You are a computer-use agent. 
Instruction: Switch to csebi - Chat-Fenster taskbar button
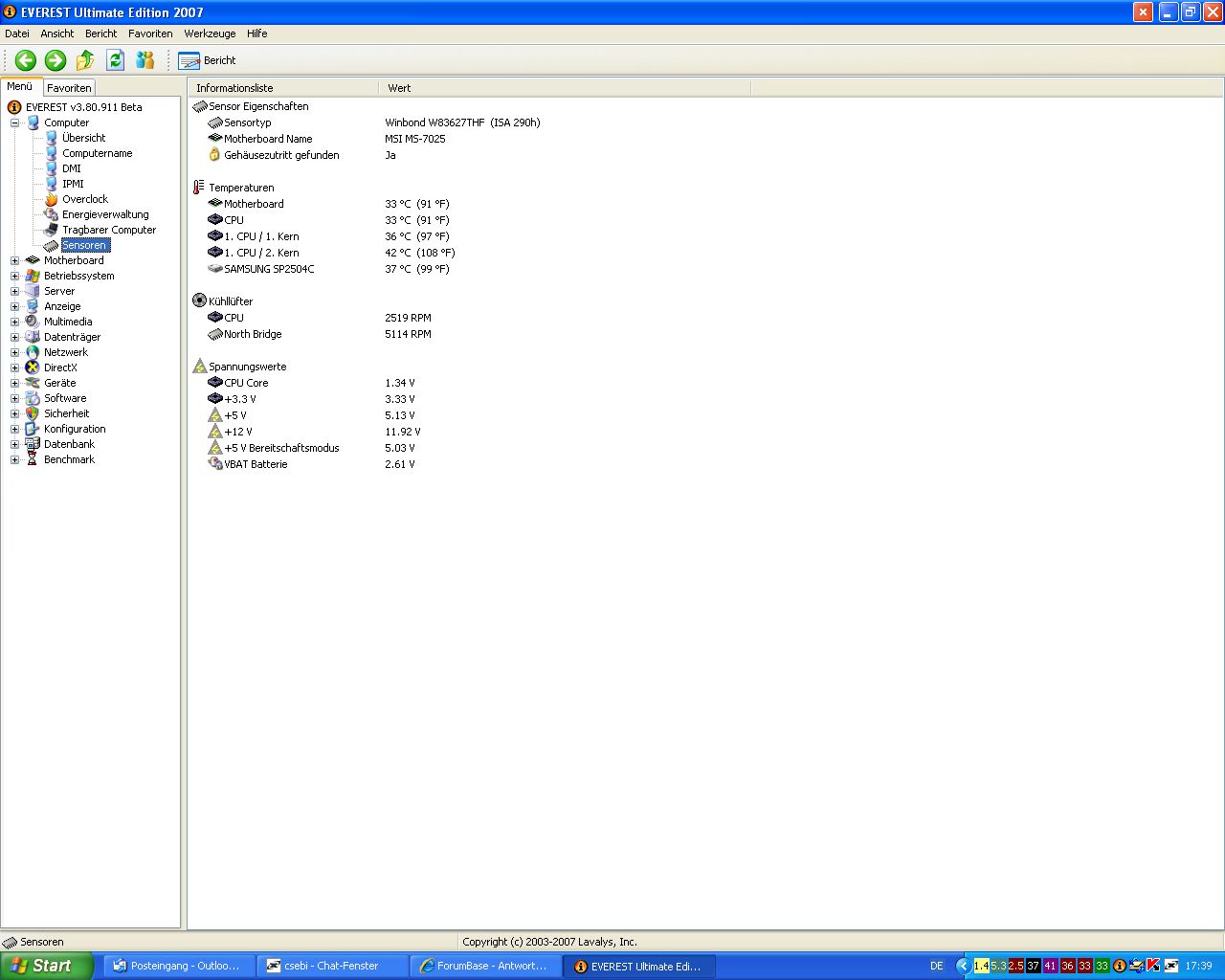[332, 966]
